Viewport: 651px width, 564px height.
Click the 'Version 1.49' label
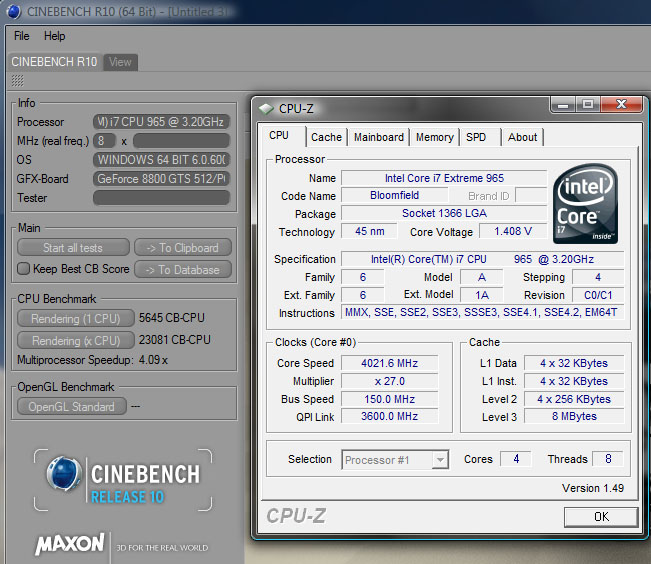593,488
